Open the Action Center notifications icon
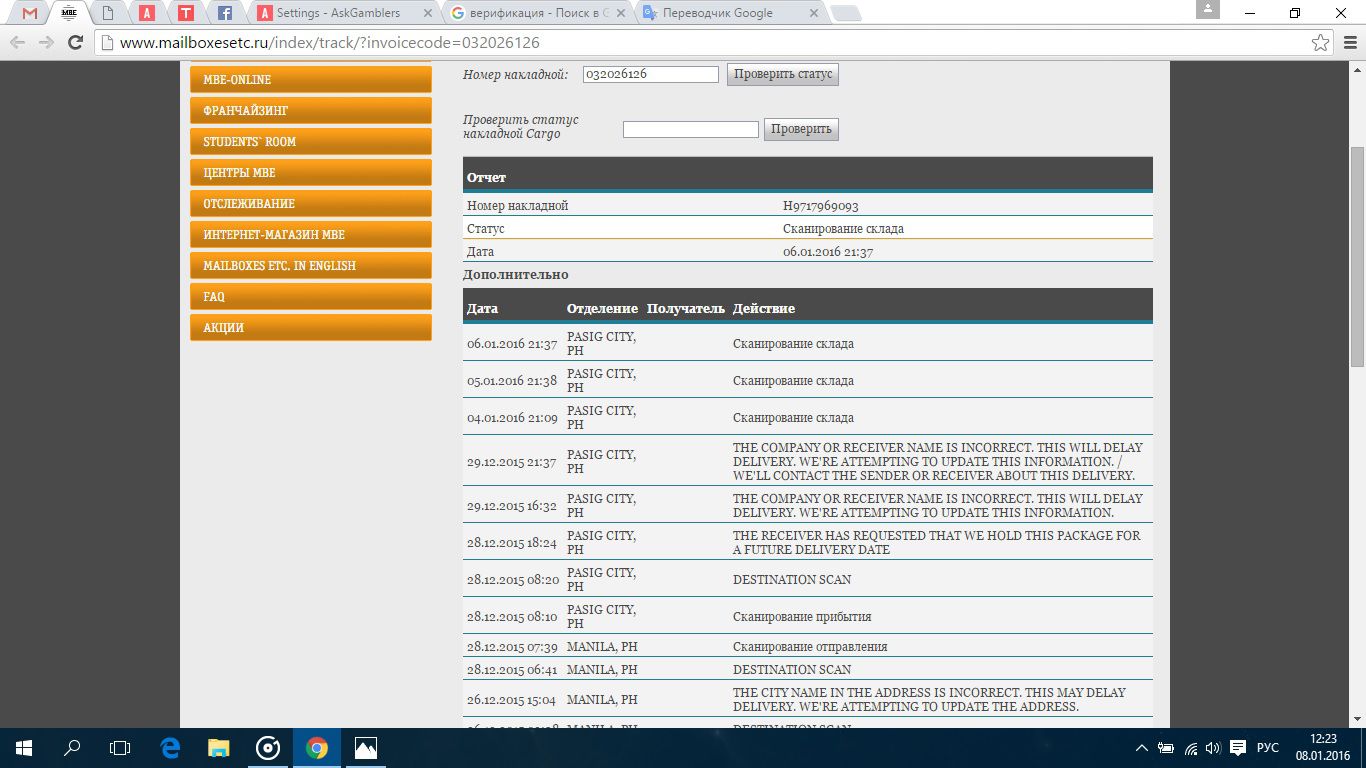1366x768 pixels. pos(1237,748)
